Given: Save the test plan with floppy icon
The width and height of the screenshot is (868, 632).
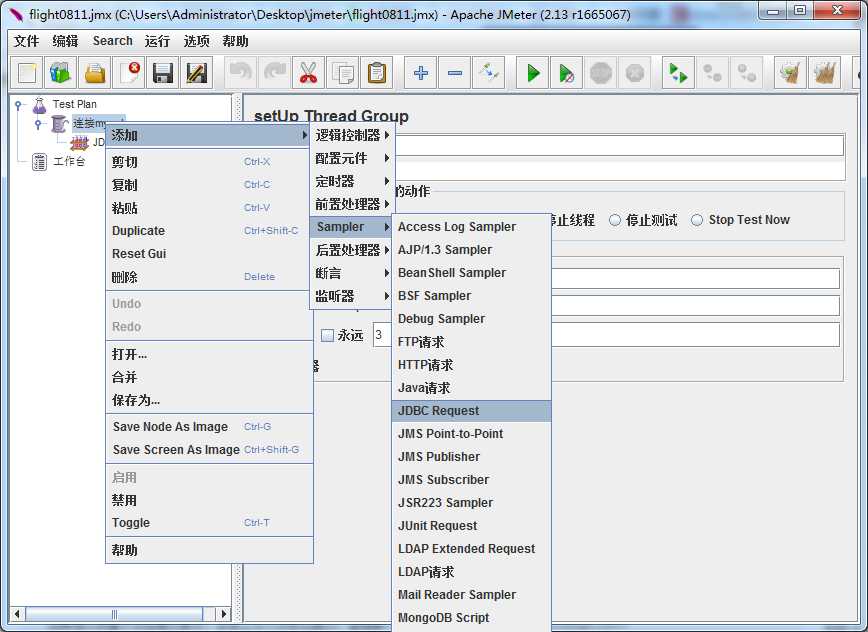Looking at the screenshot, I should pos(163,73).
